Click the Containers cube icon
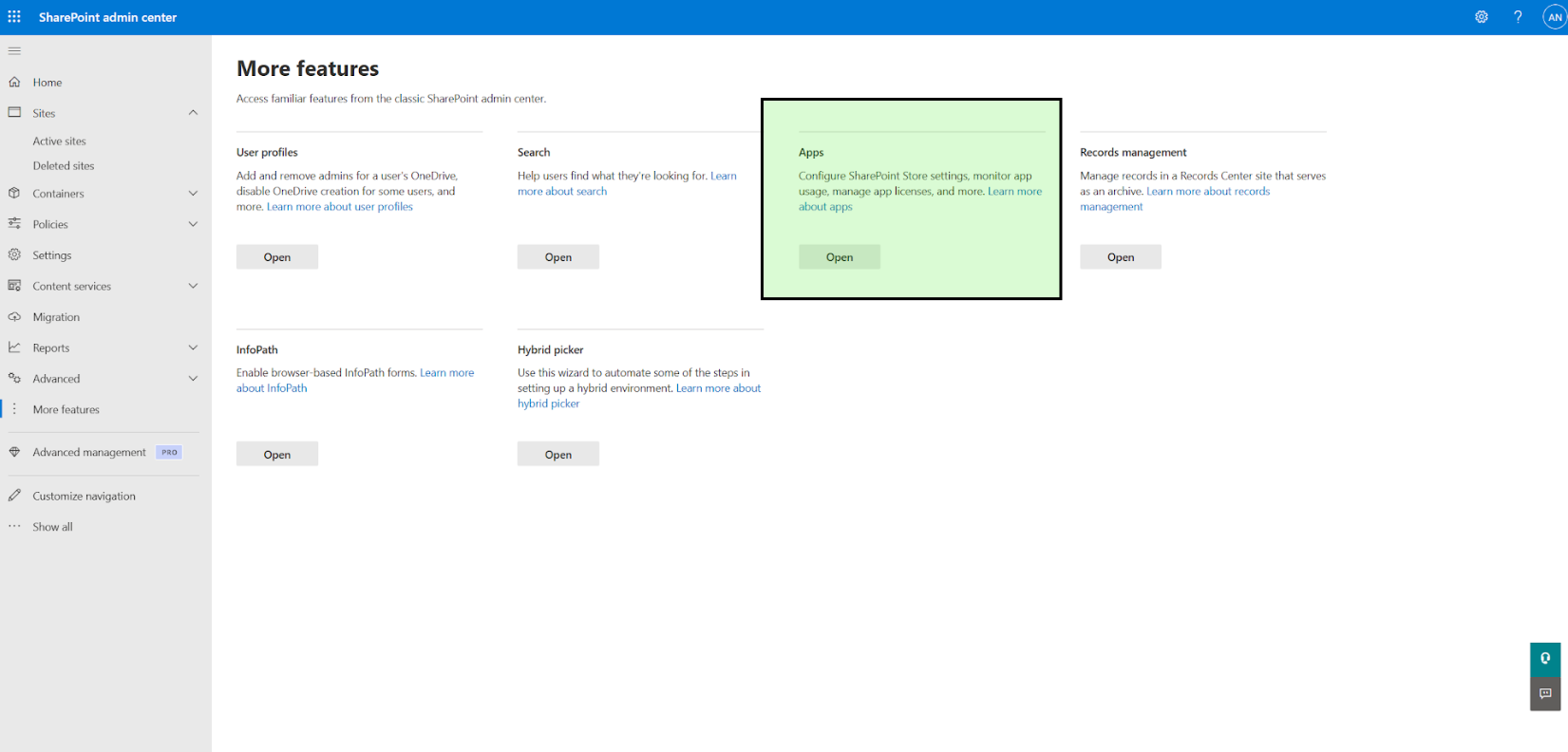This screenshot has width=1568, height=752. pyautogui.click(x=14, y=194)
